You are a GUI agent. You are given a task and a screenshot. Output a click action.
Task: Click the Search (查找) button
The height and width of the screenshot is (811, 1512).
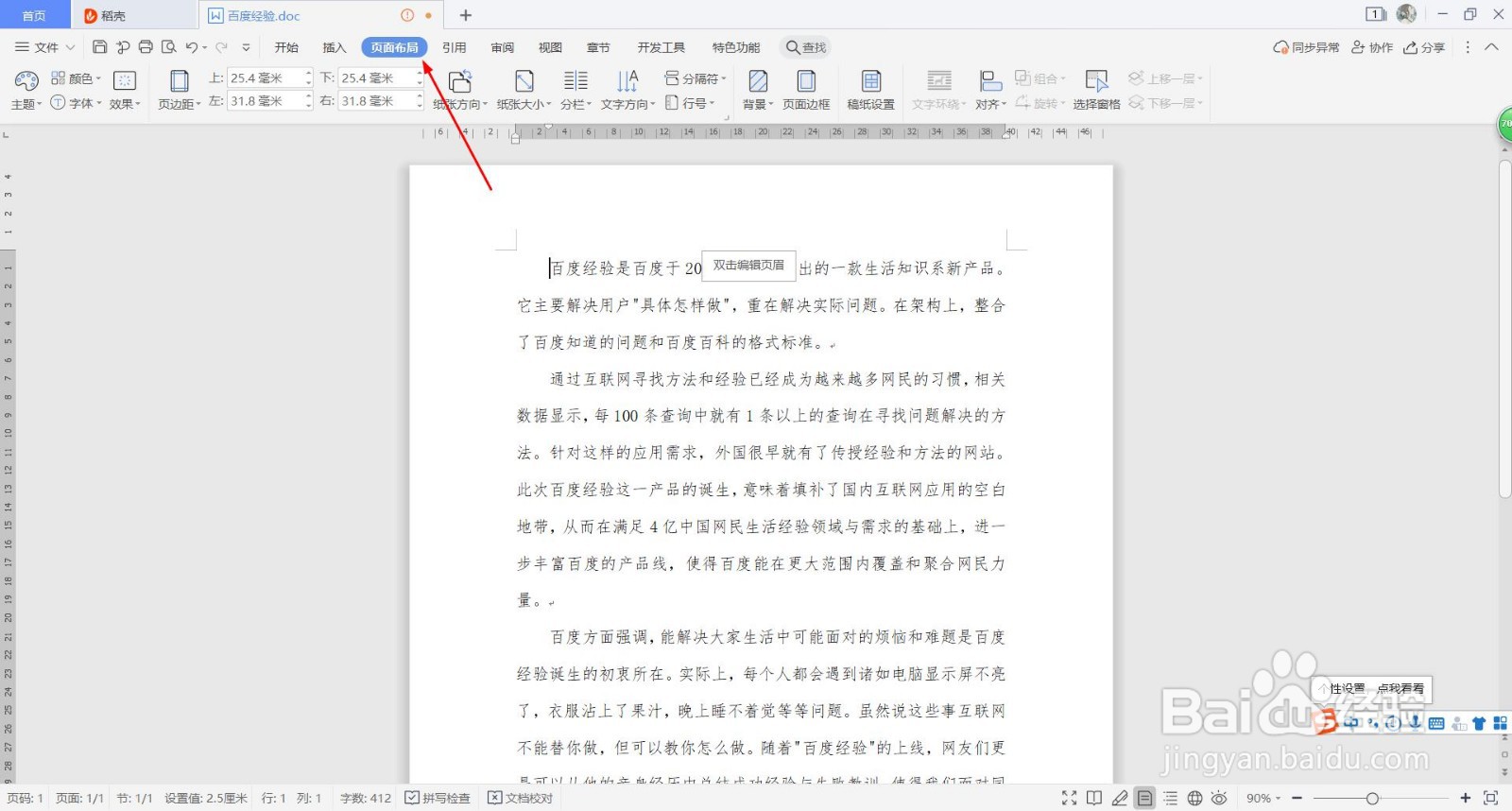(806, 47)
